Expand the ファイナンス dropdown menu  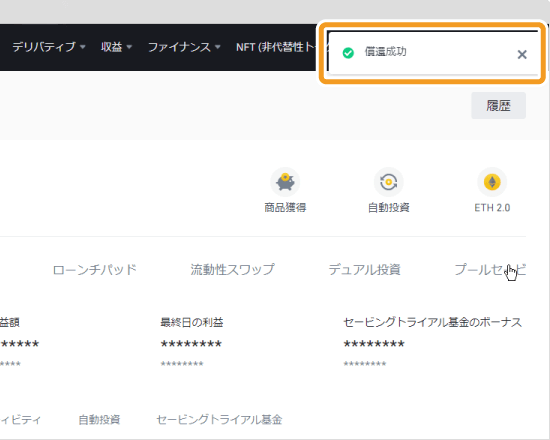(184, 47)
